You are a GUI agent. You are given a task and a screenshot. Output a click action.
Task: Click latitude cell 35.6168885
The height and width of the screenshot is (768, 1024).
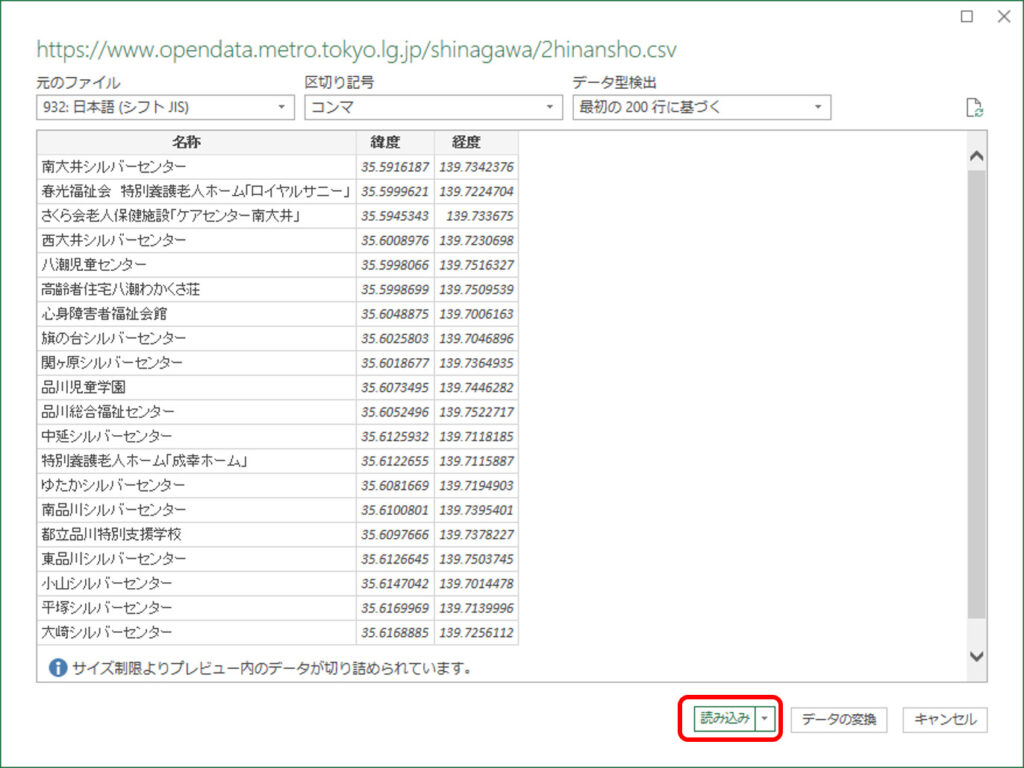(395, 632)
